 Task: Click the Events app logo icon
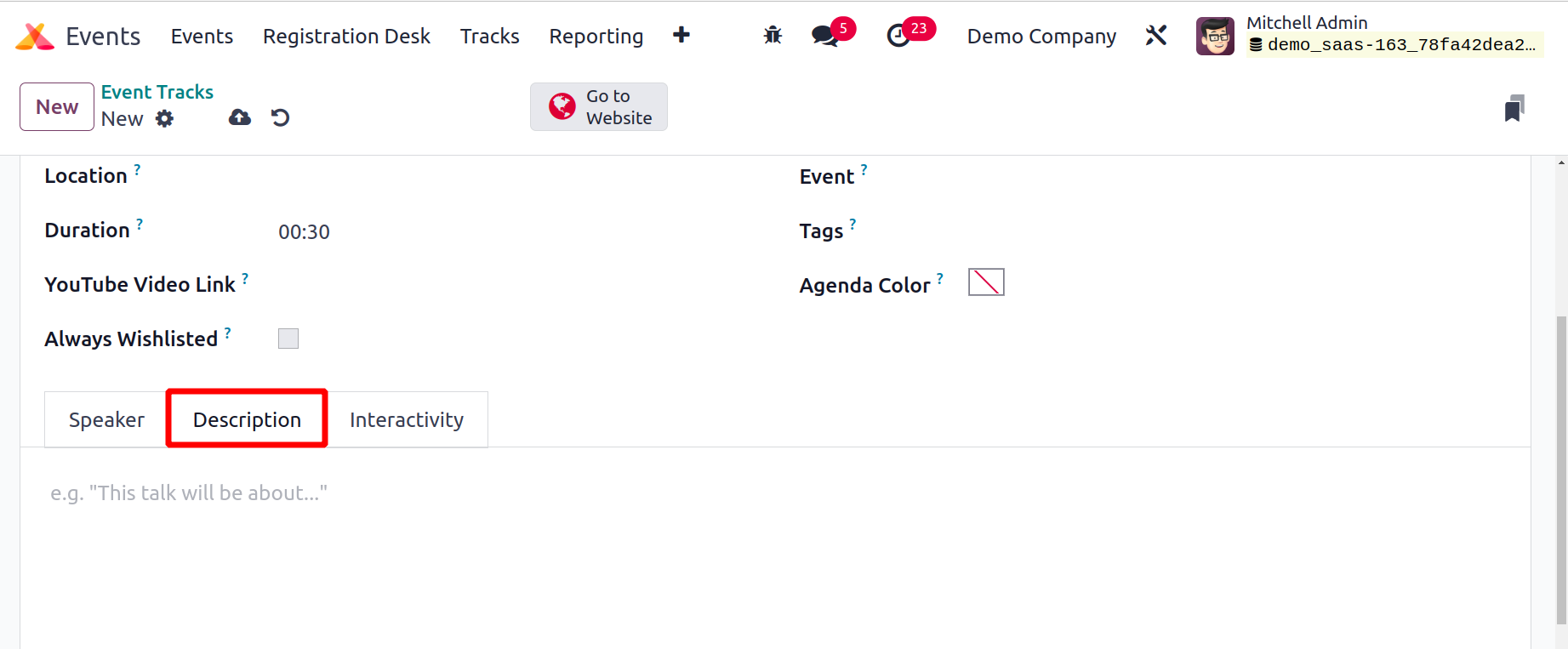[x=35, y=37]
